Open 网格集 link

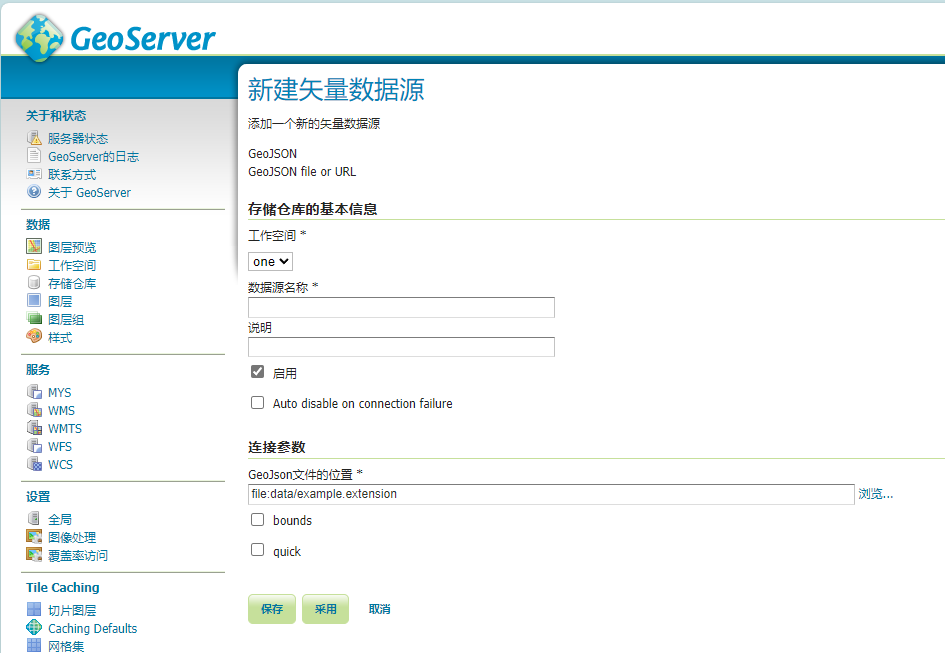pyautogui.click(x=66, y=646)
